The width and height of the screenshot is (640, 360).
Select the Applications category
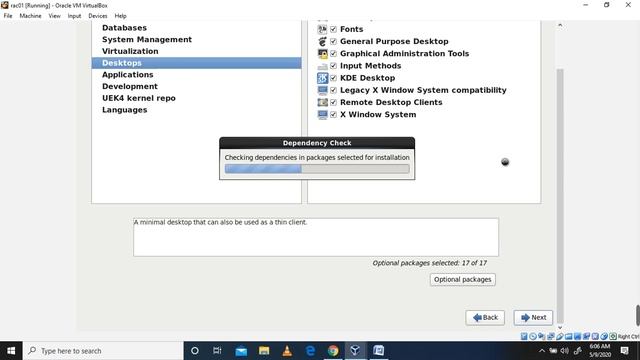coord(127,75)
